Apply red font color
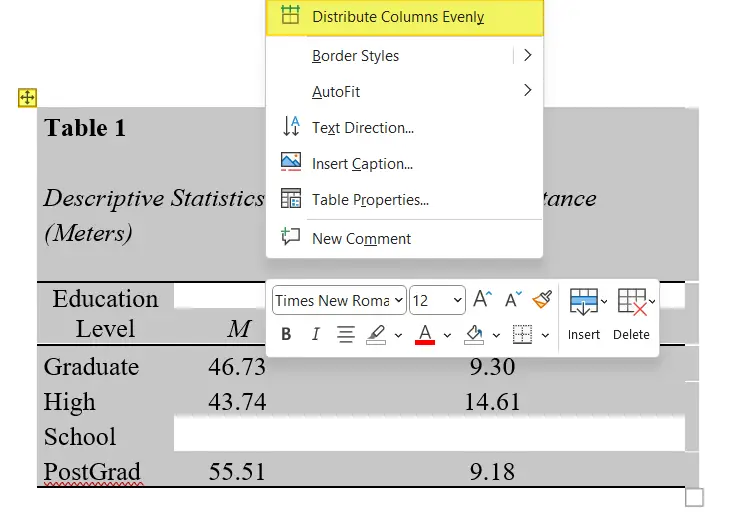The height and width of the screenshot is (530, 729). click(425, 334)
